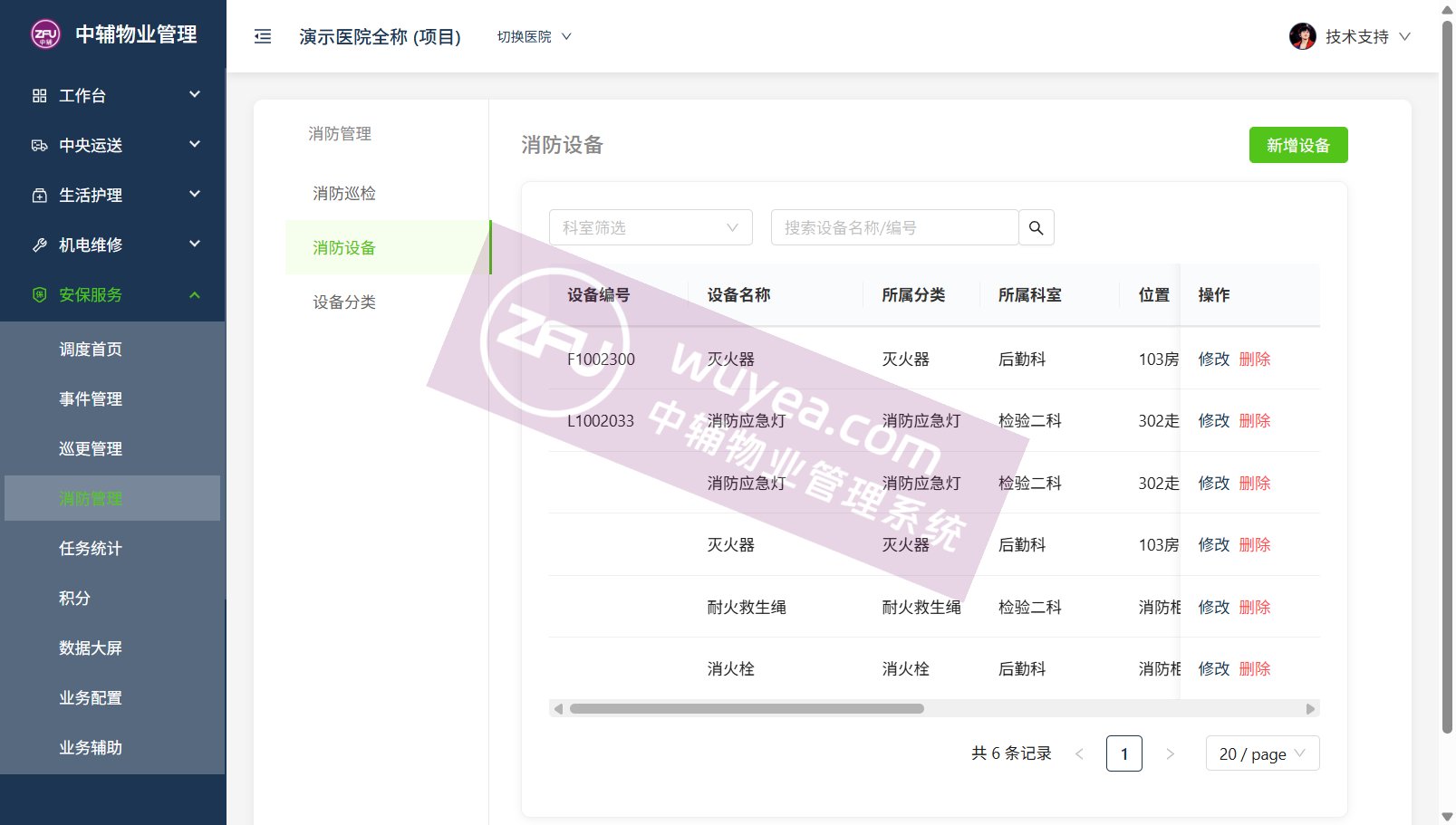Expand the 工作台 menu chevron
Image resolution: width=1456 pixels, height=825 pixels.
pos(195,94)
